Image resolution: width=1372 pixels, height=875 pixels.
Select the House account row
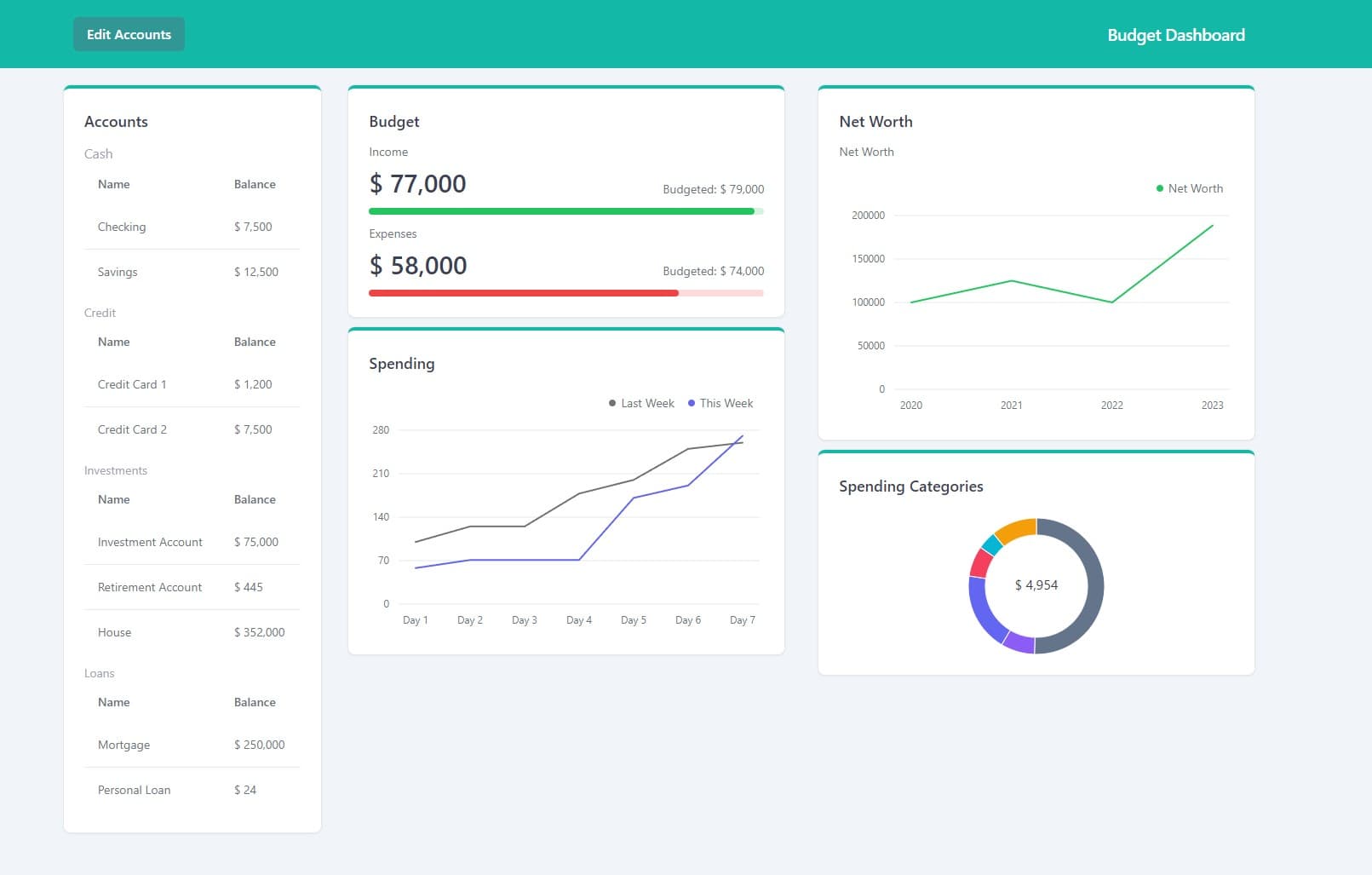pos(192,632)
